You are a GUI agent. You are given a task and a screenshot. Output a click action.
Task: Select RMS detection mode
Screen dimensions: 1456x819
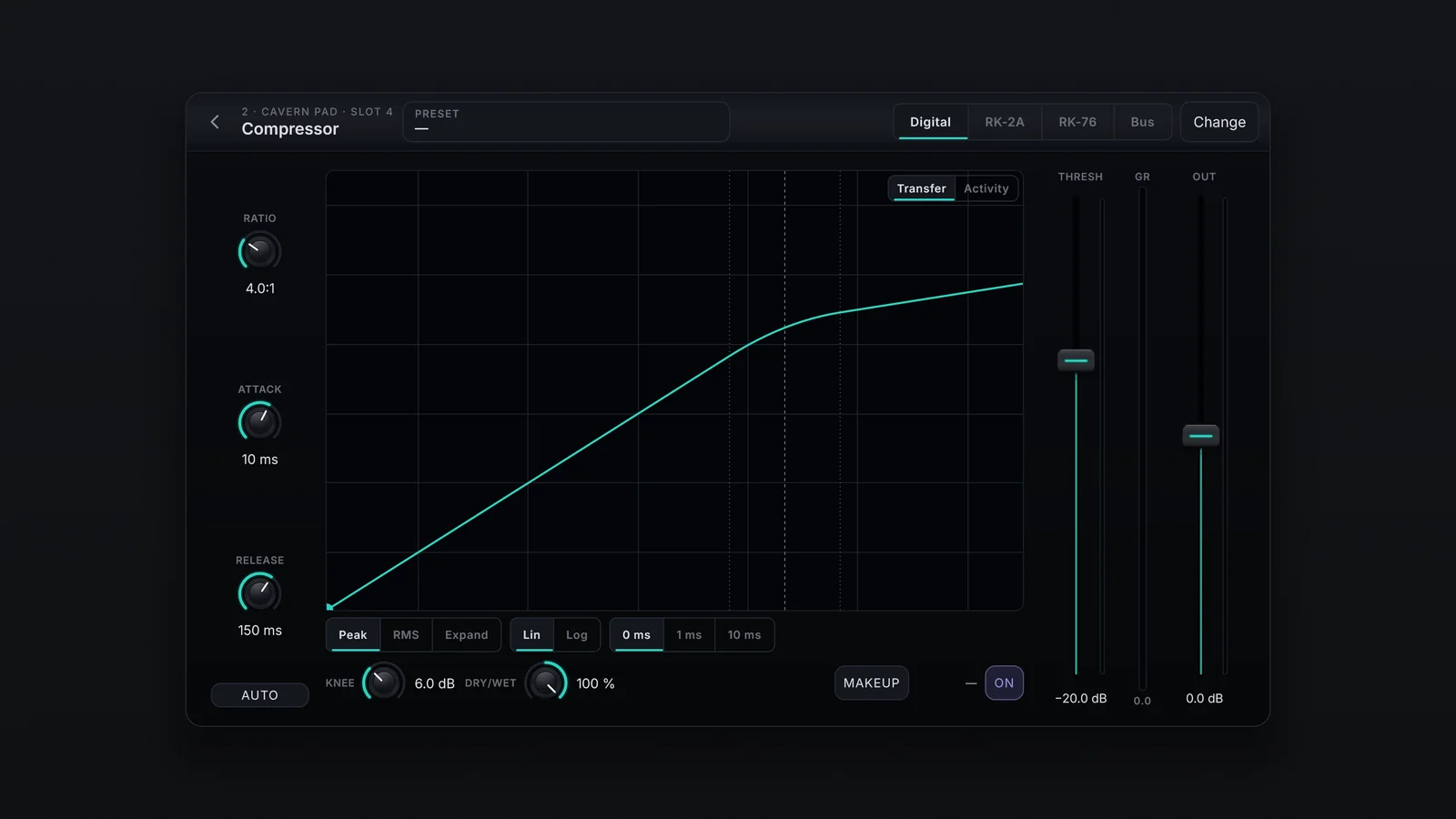pos(406,635)
